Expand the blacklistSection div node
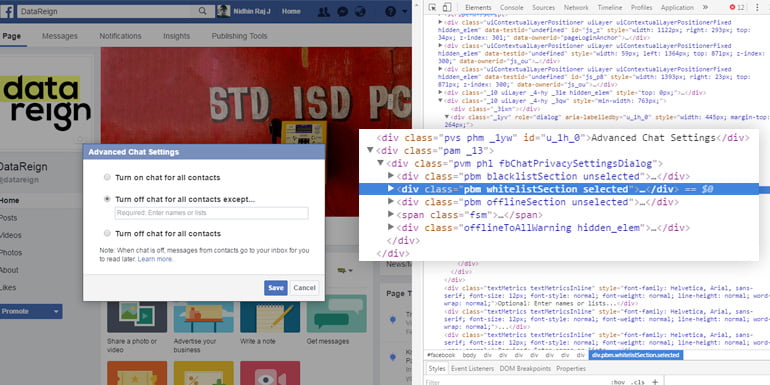This screenshot has height=385, width=770. (391, 176)
